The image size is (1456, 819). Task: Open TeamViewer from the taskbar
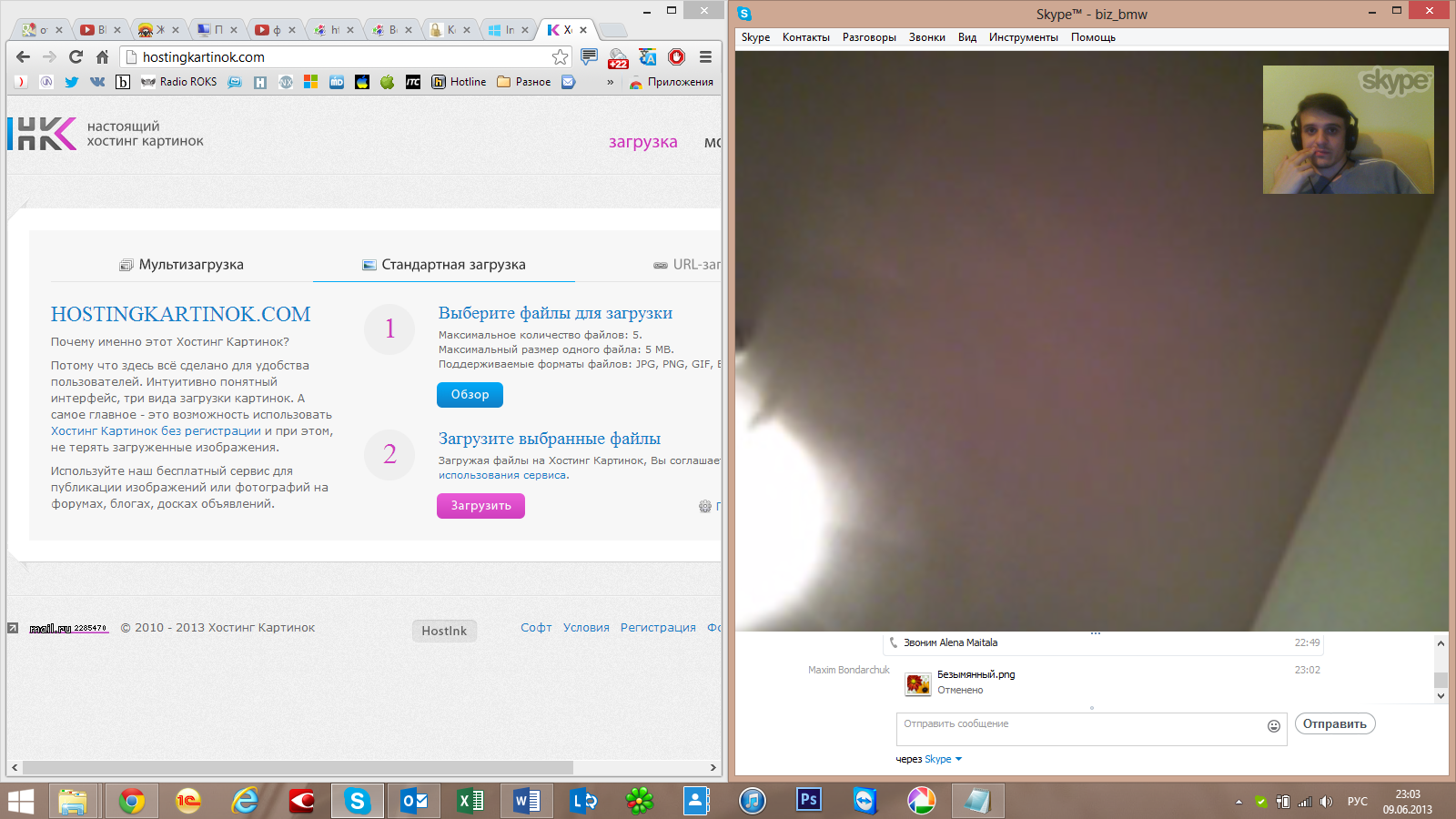click(864, 801)
